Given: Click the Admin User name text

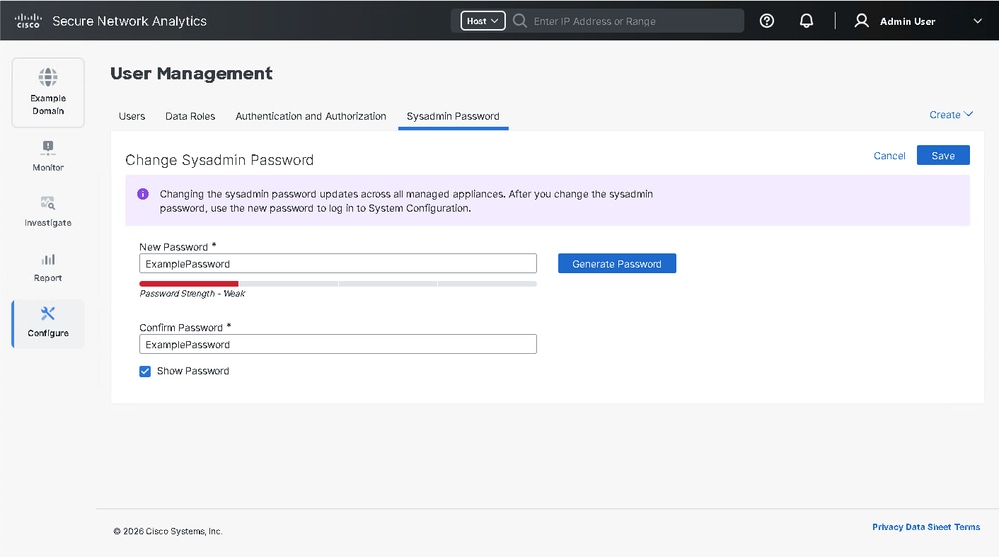Looking at the screenshot, I should click(907, 21).
